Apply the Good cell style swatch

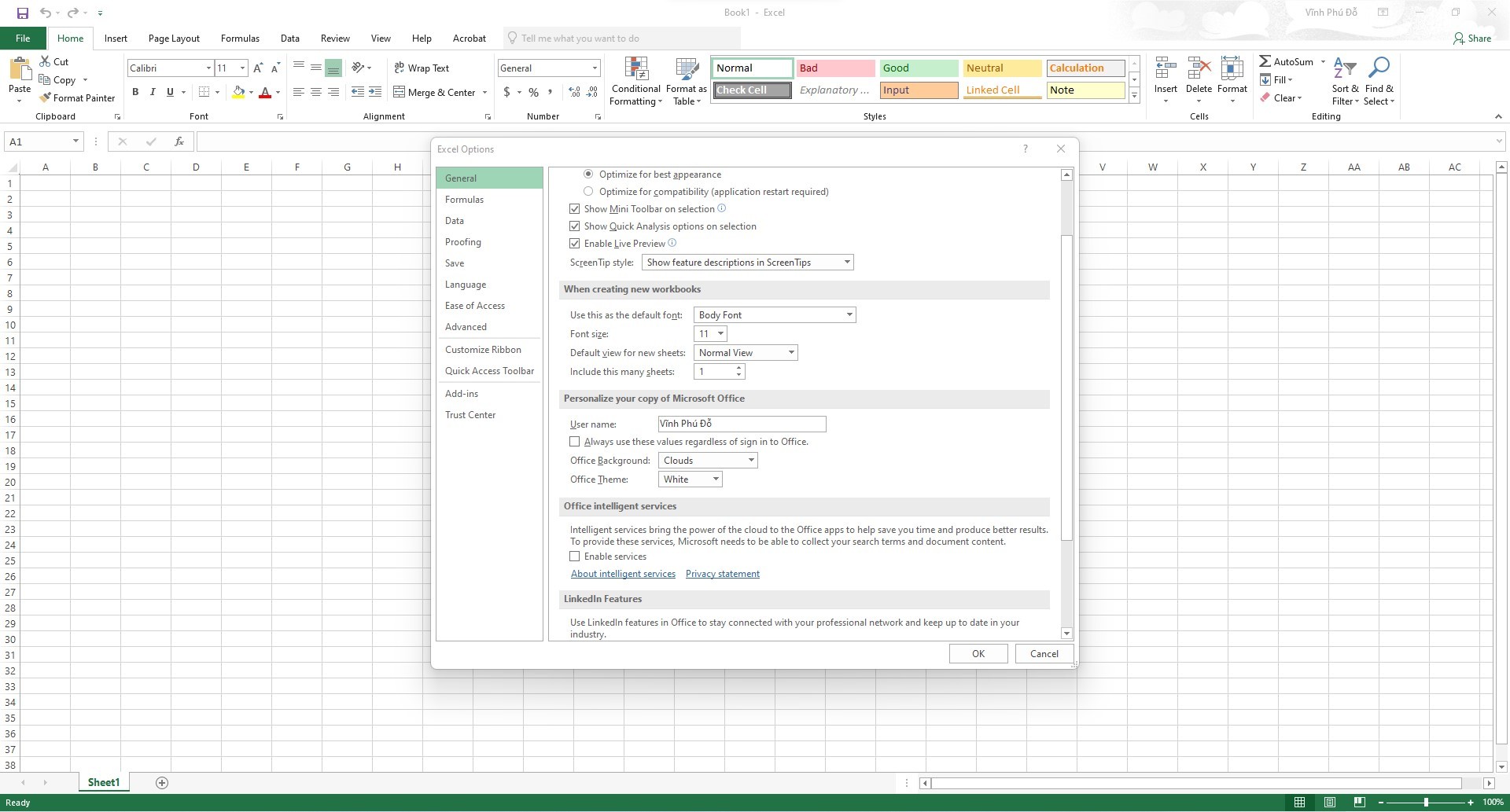918,68
